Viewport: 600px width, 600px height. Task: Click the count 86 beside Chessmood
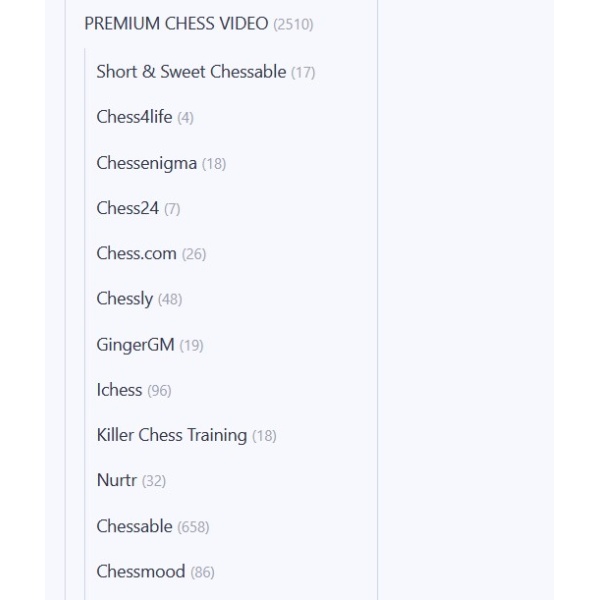202,573
